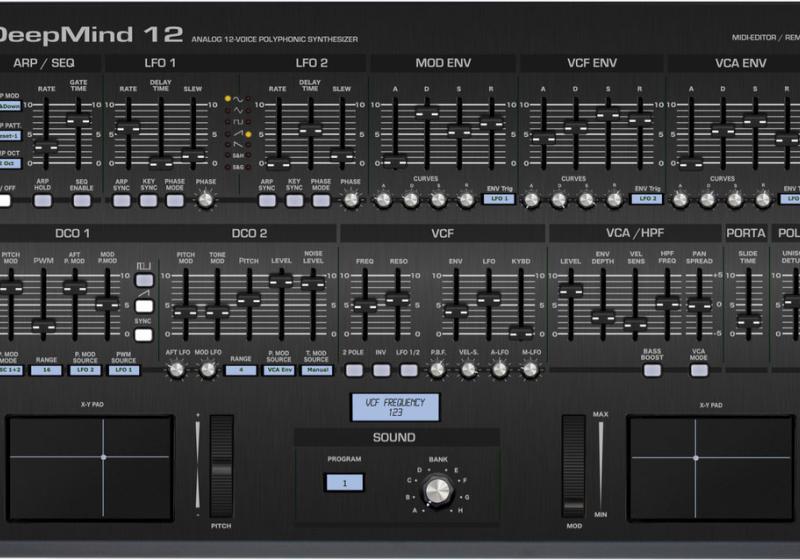Click the VCF P.B.F. knob
Image resolution: width=800 pixels, height=560 pixels.
tap(437, 370)
